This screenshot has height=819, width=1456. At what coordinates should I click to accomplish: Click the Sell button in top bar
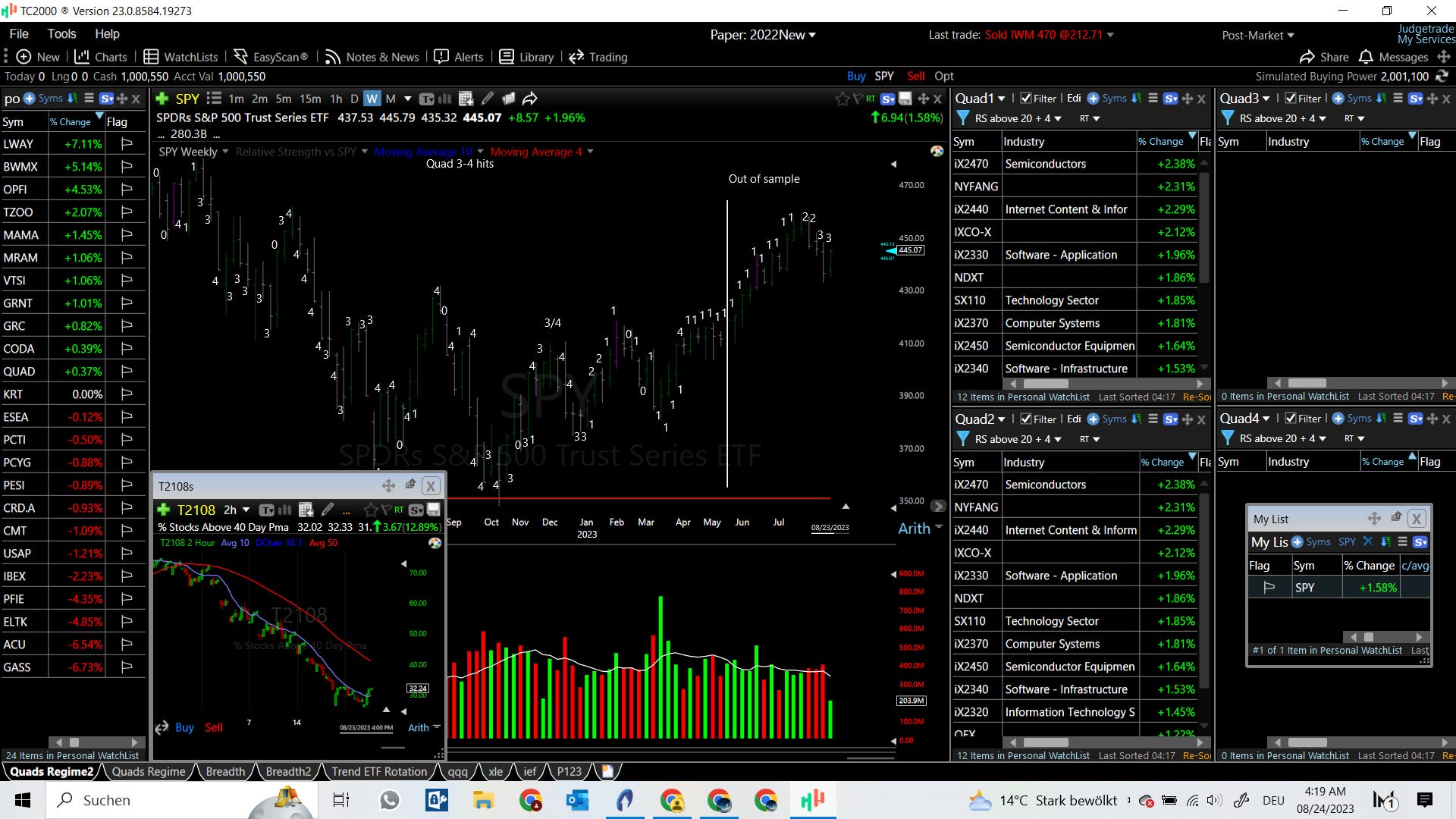(x=916, y=76)
